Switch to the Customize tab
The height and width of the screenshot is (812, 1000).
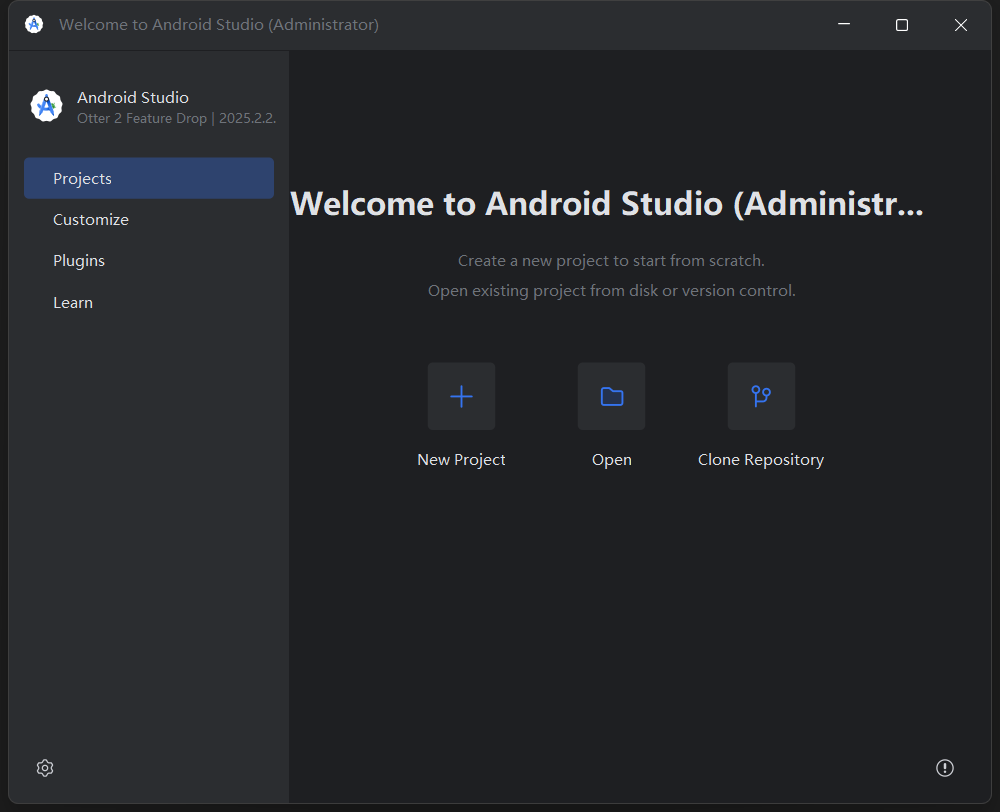91,220
